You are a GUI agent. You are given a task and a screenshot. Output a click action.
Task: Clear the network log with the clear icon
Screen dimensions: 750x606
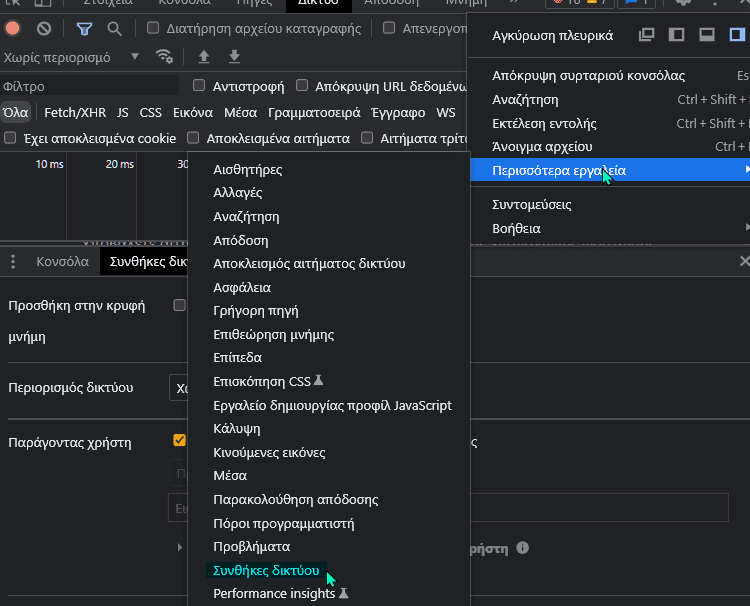[x=44, y=29]
